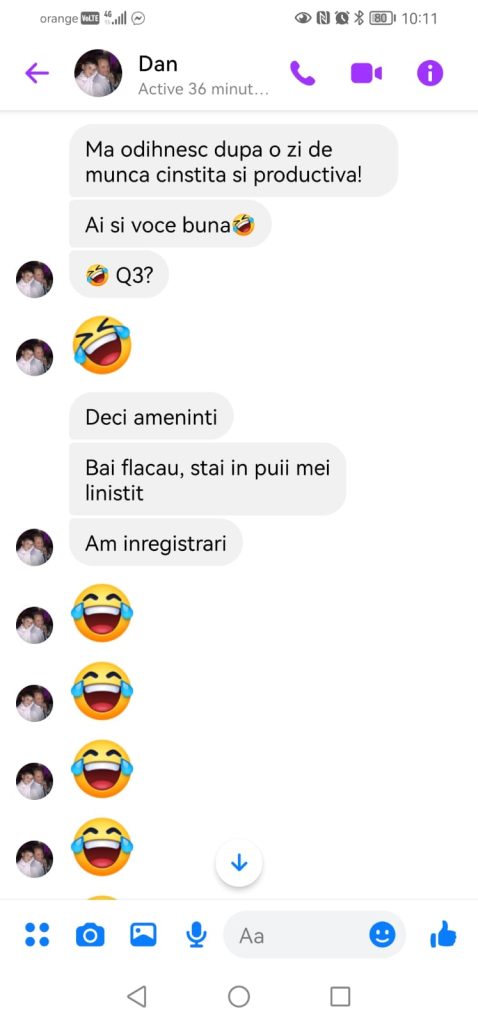Select the "Am inregistrari" message bubble

point(155,543)
